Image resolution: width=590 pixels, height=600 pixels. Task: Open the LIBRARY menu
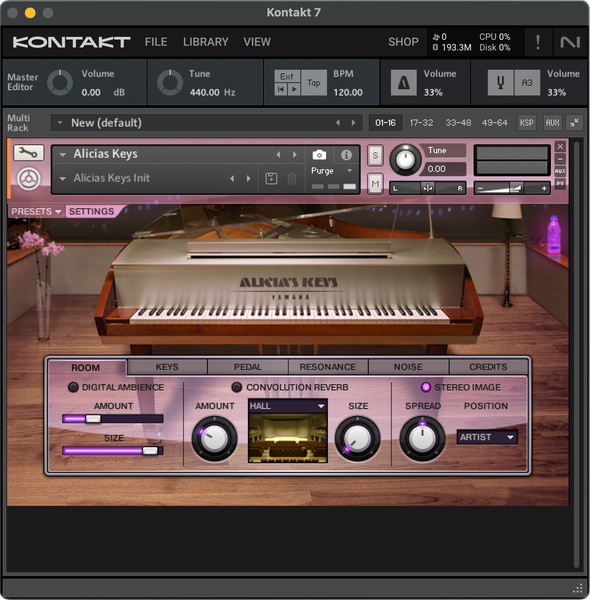click(205, 42)
